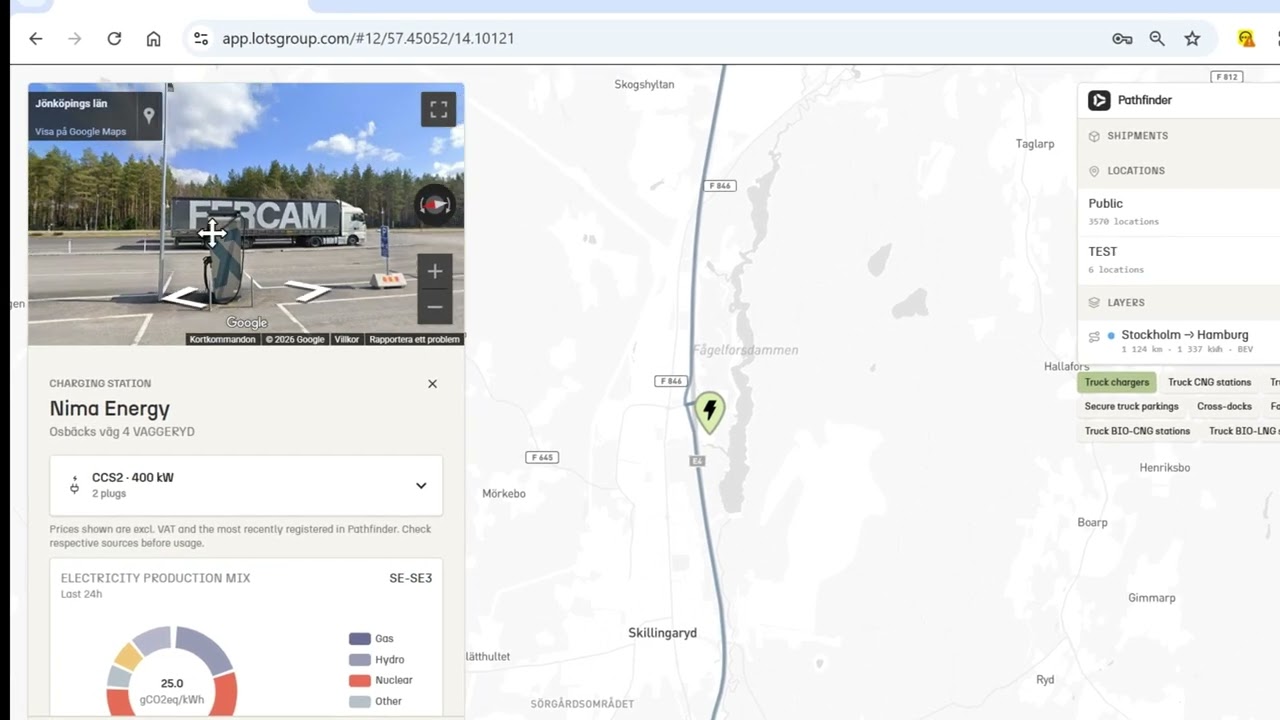Image resolution: width=1280 pixels, height=720 pixels.
Task: Click the Kortkommandon link
Action: tap(222, 340)
